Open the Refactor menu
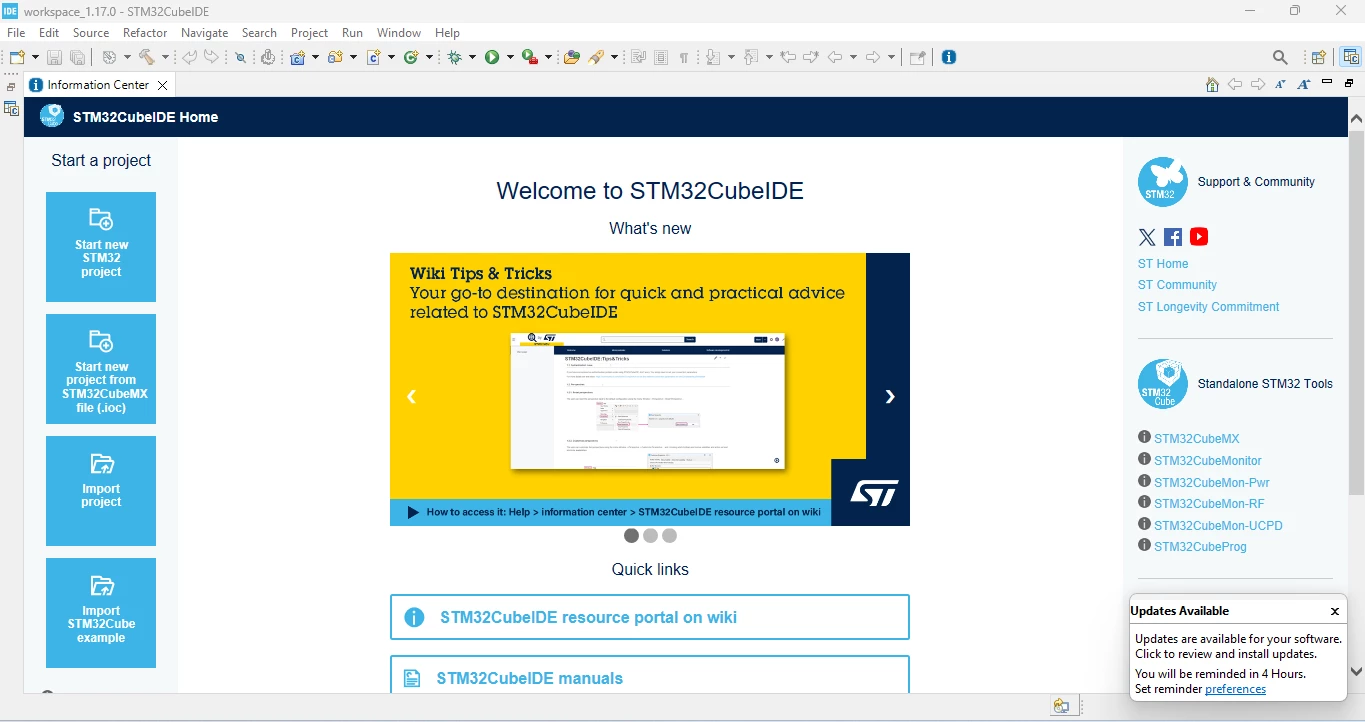Screen dimensions: 1365x722 145,33
